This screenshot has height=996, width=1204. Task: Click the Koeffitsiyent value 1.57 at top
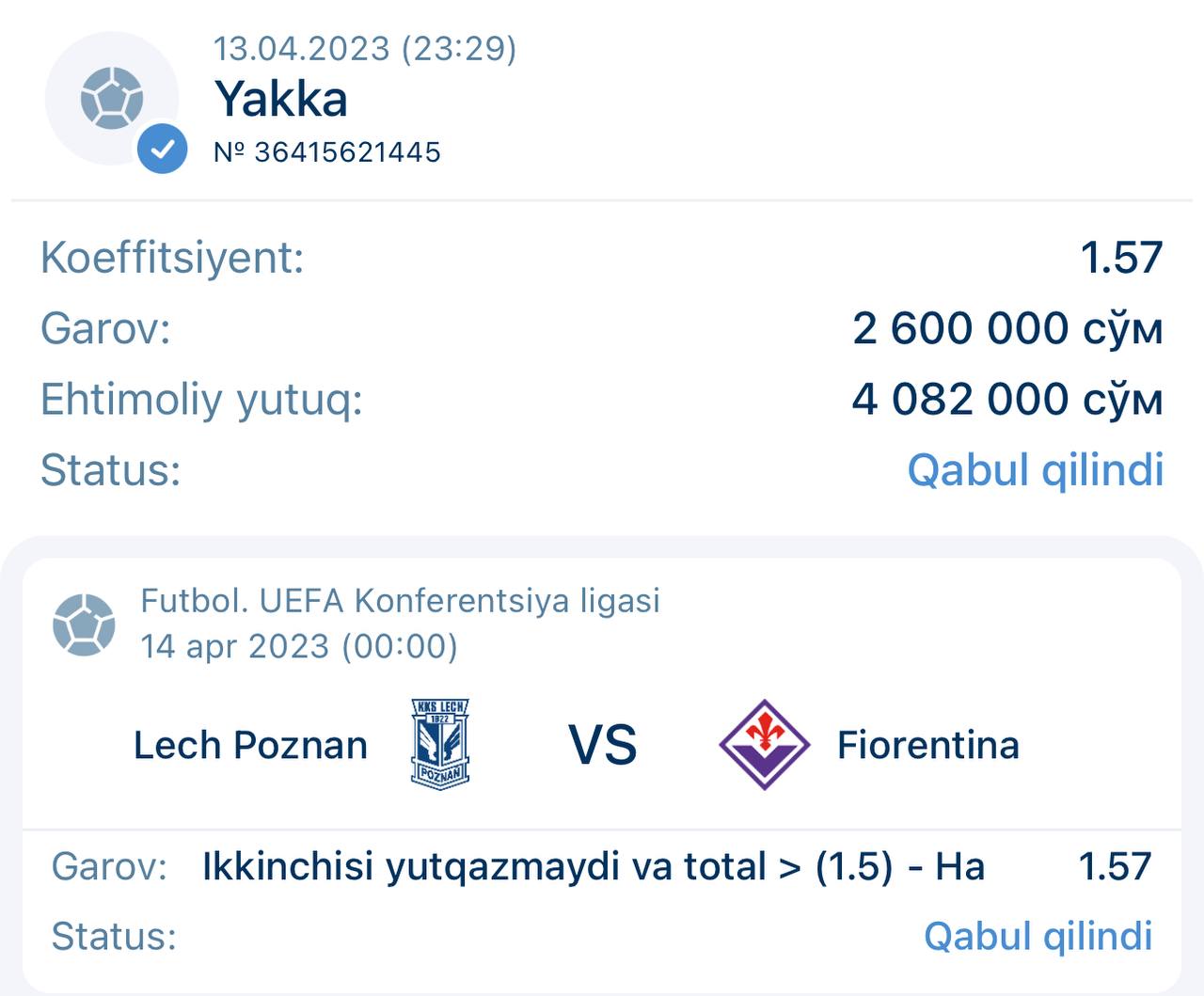pyautogui.click(x=1121, y=258)
